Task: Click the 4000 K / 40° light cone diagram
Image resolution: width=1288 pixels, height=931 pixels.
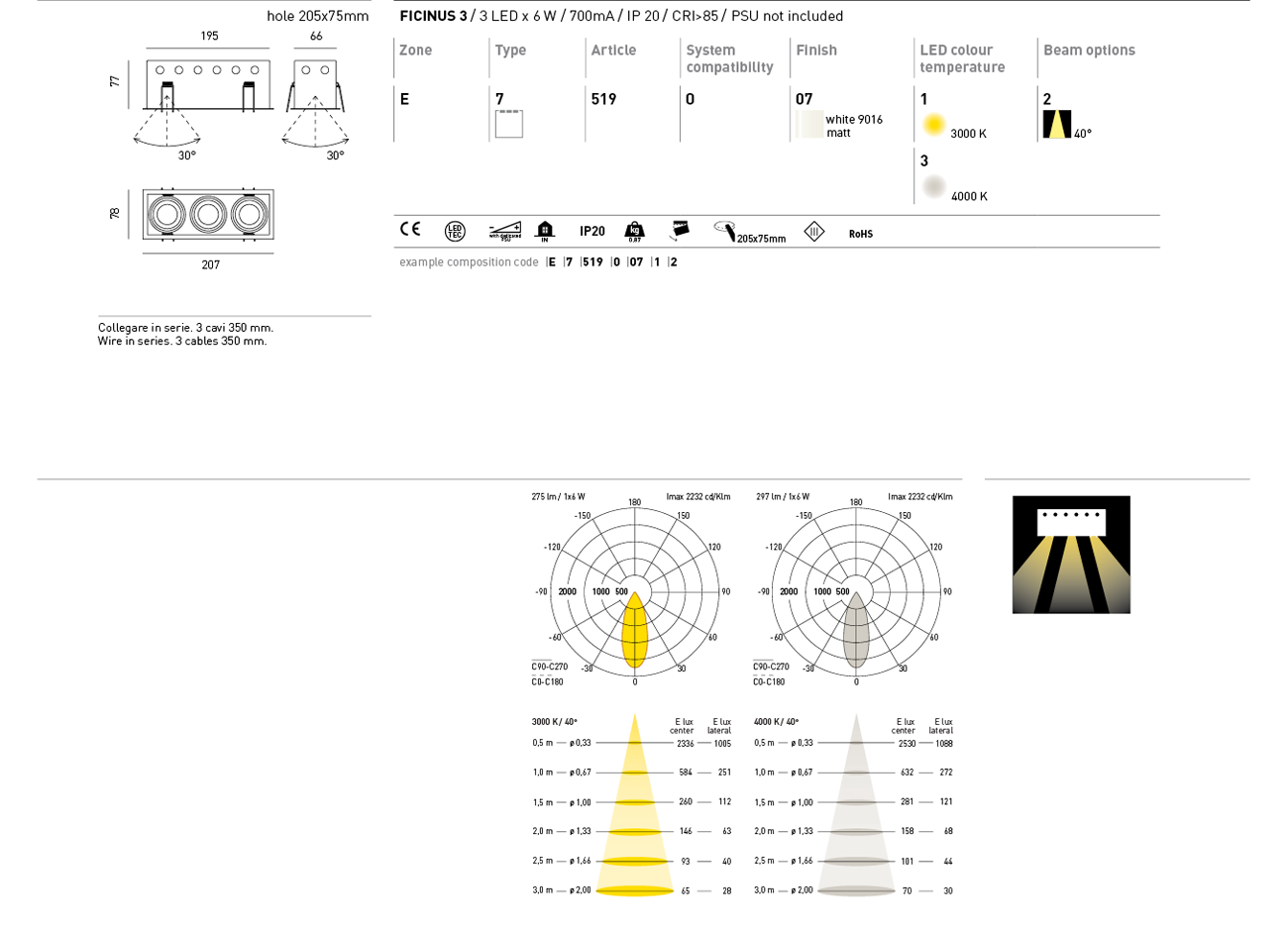Action: tap(856, 805)
